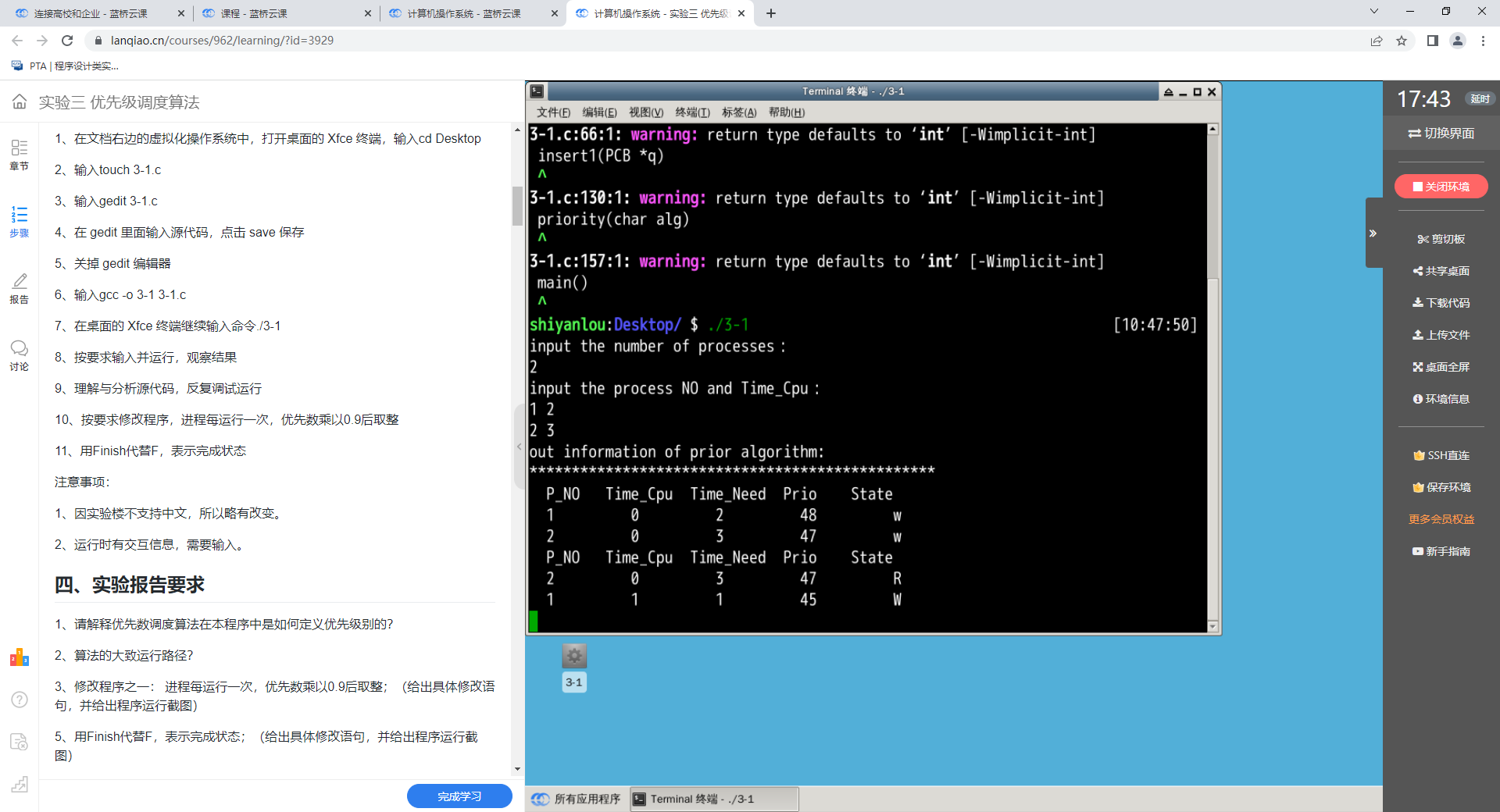Select the 步骤 steps sidebar icon
Viewport: 1500px width, 812px height.
click(20, 222)
